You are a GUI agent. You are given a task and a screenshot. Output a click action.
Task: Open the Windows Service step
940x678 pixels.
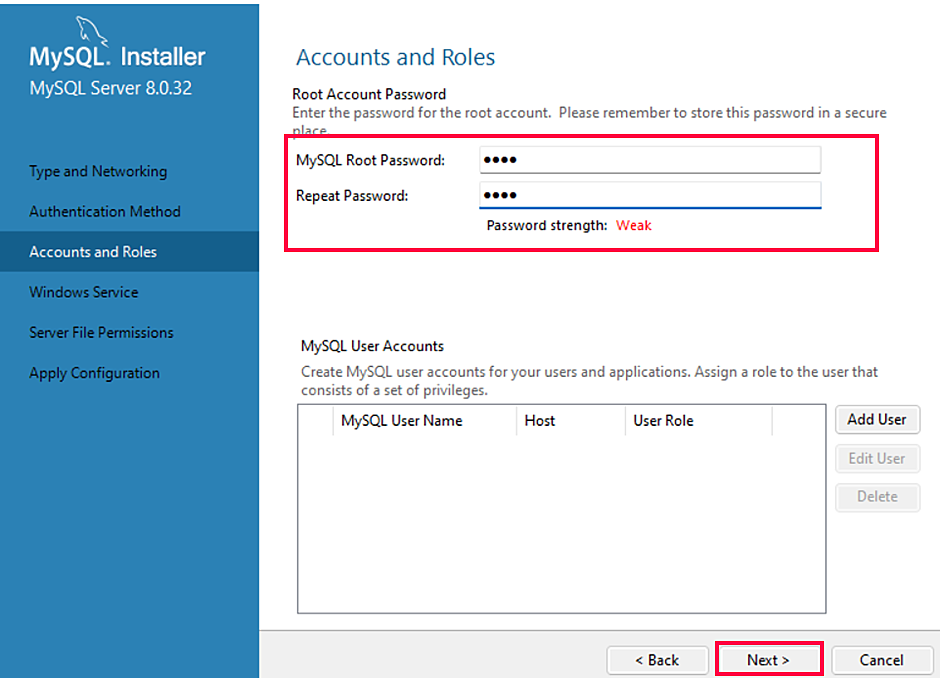84,292
